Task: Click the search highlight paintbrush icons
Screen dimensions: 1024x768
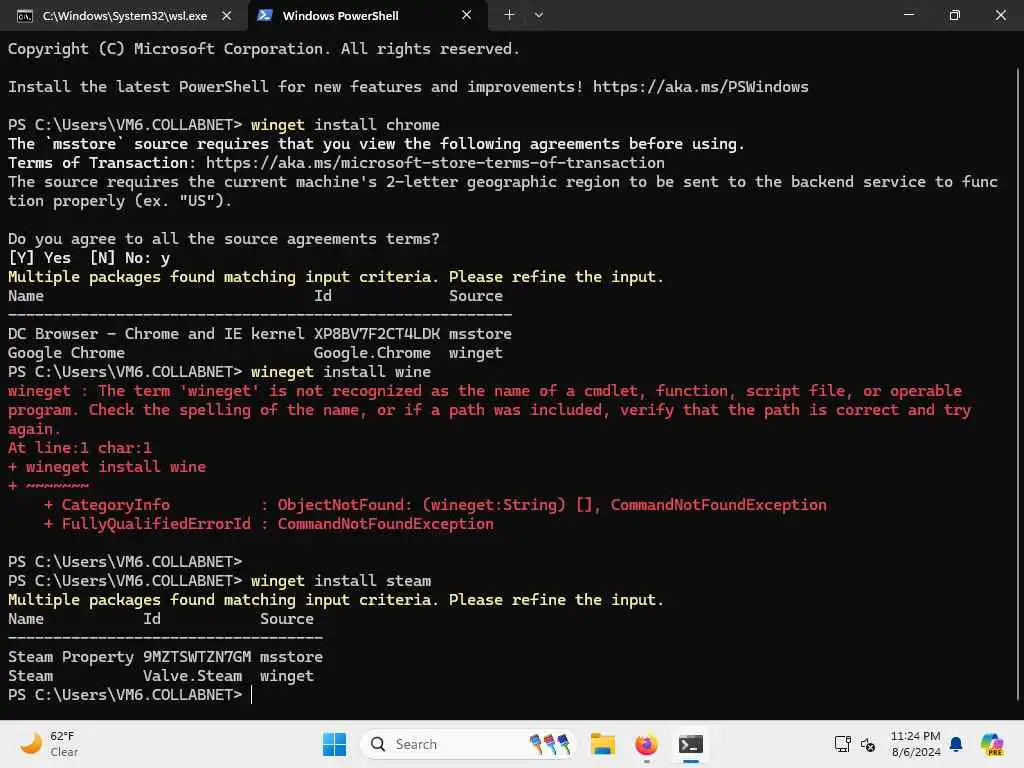Action: [550, 744]
